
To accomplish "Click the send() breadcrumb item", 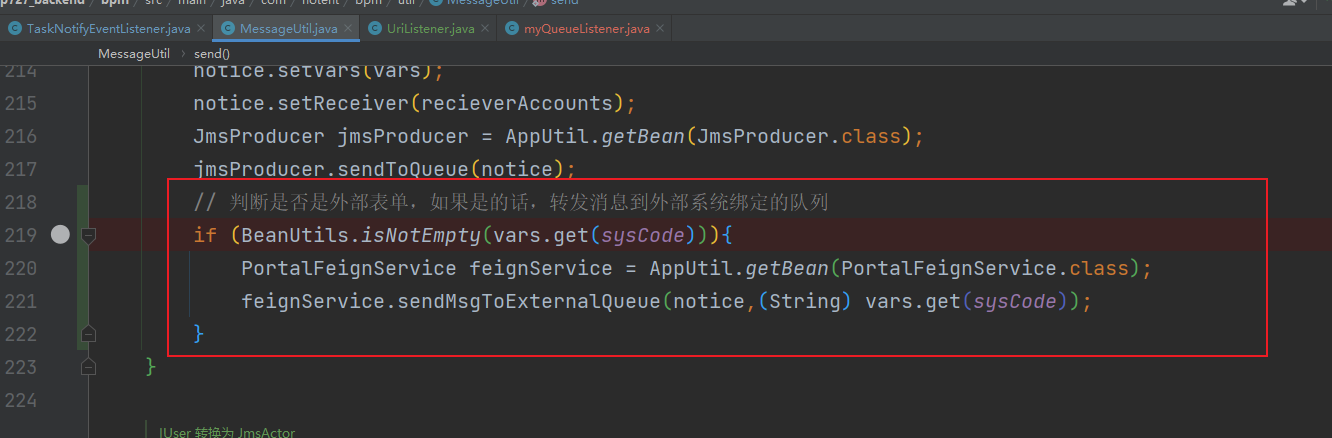I will pyautogui.click(x=212, y=53).
